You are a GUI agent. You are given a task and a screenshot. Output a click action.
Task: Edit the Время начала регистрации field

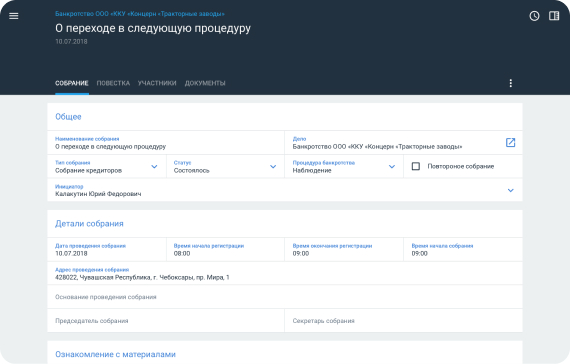tap(225, 249)
